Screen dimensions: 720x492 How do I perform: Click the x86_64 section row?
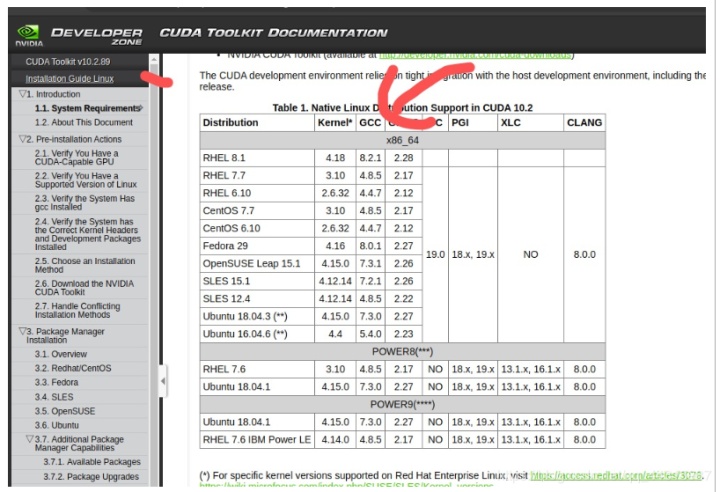click(403, 141)
